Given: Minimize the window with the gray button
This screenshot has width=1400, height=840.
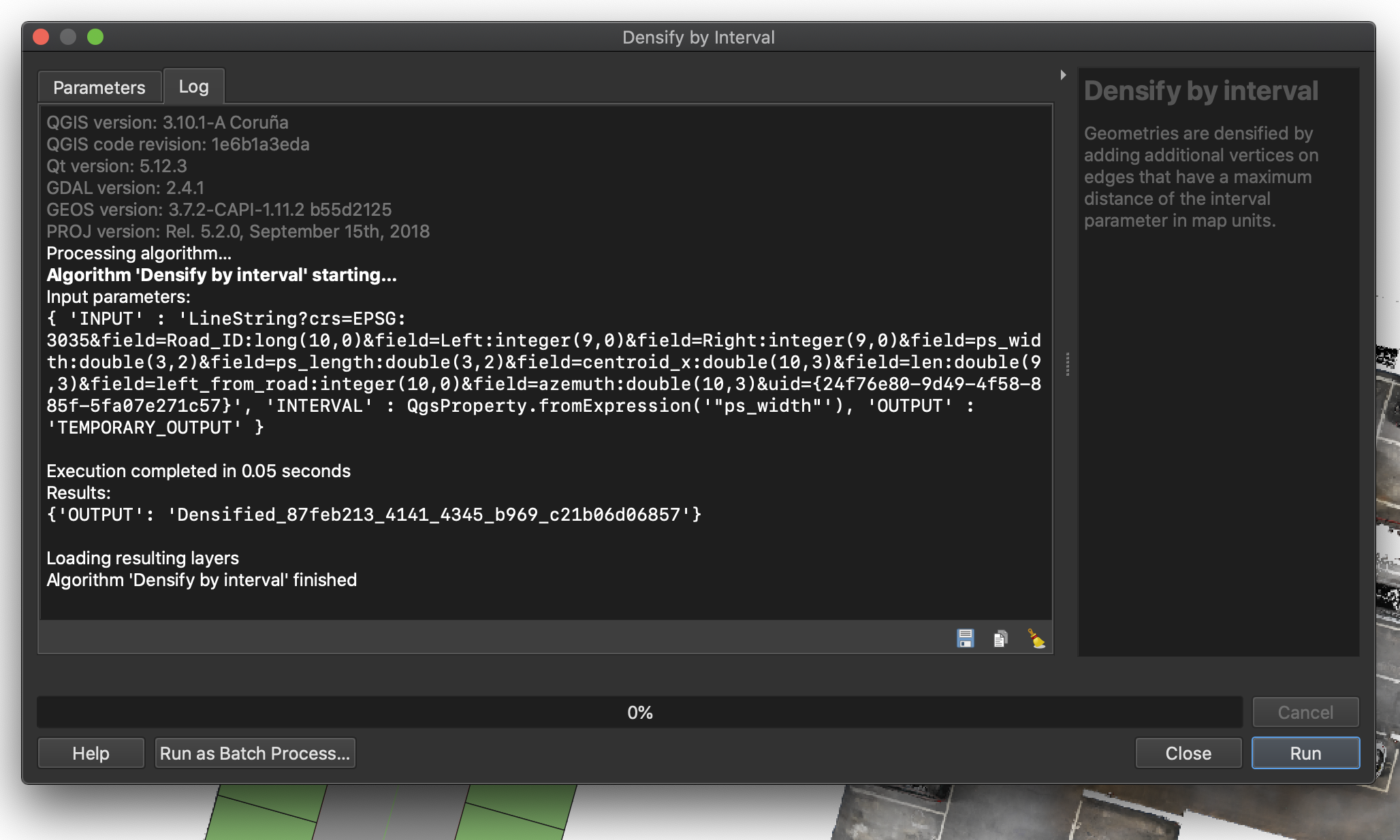Looking at the screenshot, I should (68, 37).
